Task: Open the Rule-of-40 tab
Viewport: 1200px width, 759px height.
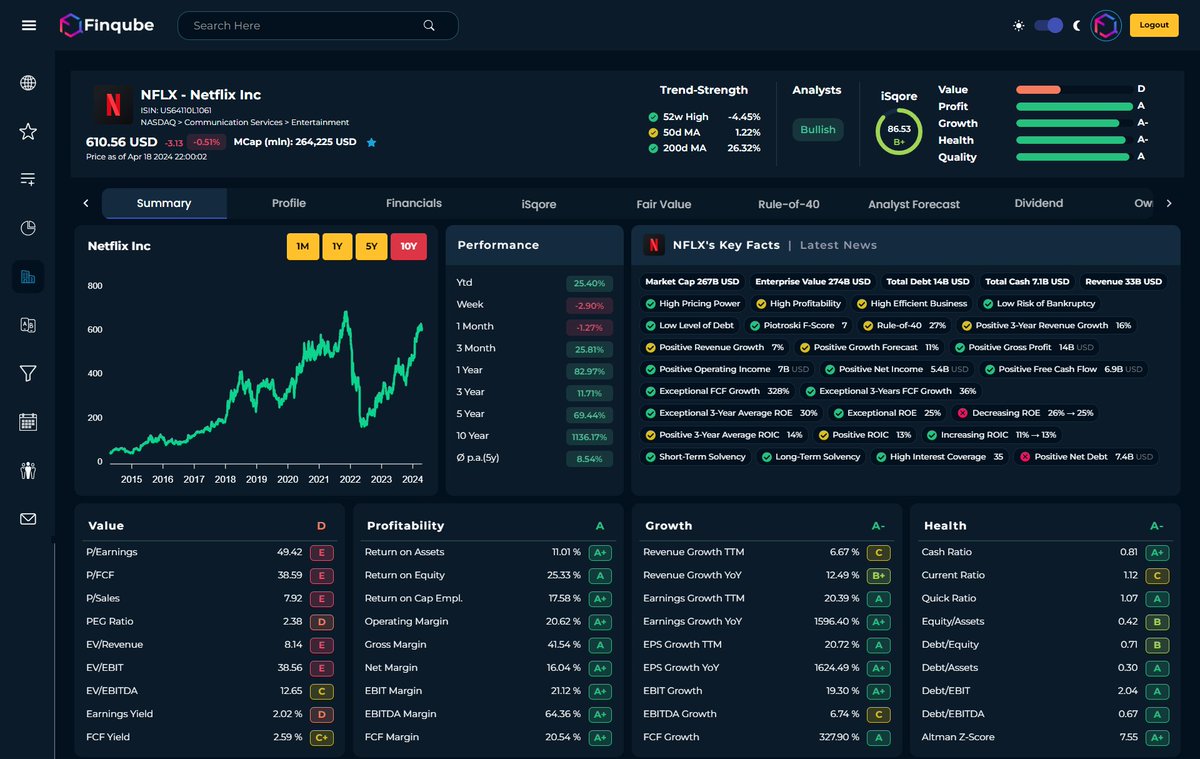Action: pos(789,204)
